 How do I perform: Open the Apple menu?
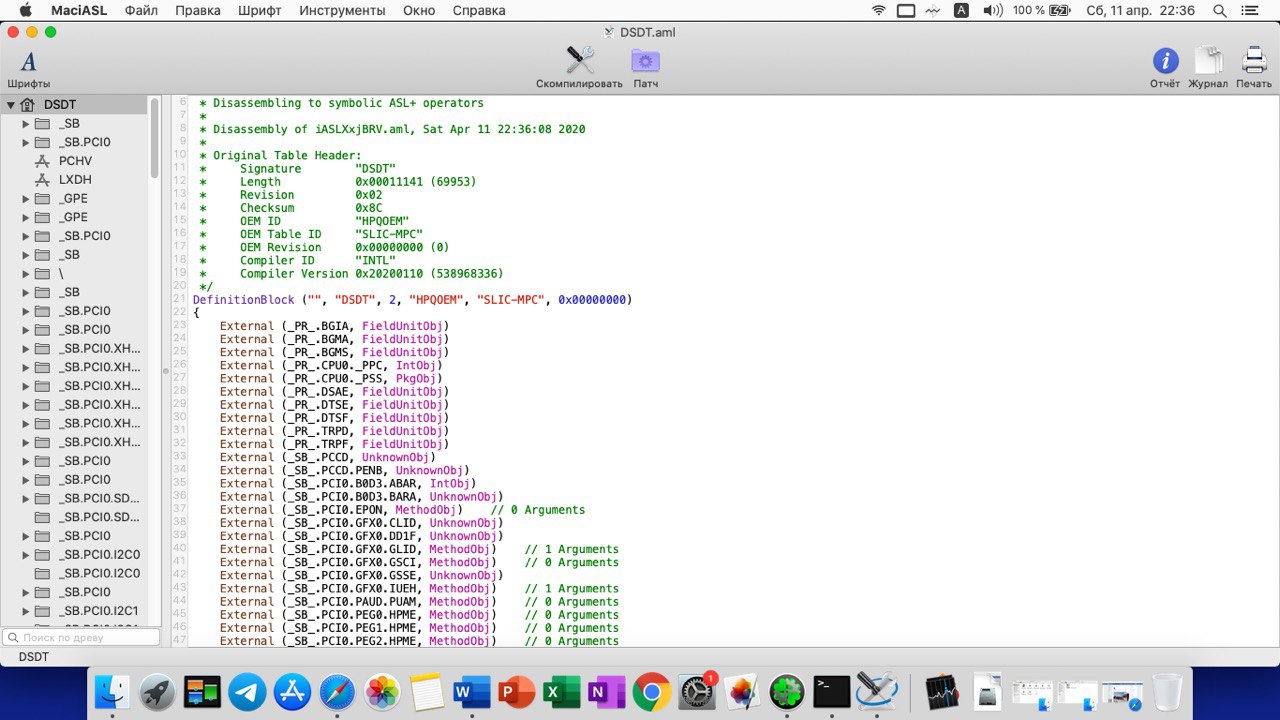25,11
